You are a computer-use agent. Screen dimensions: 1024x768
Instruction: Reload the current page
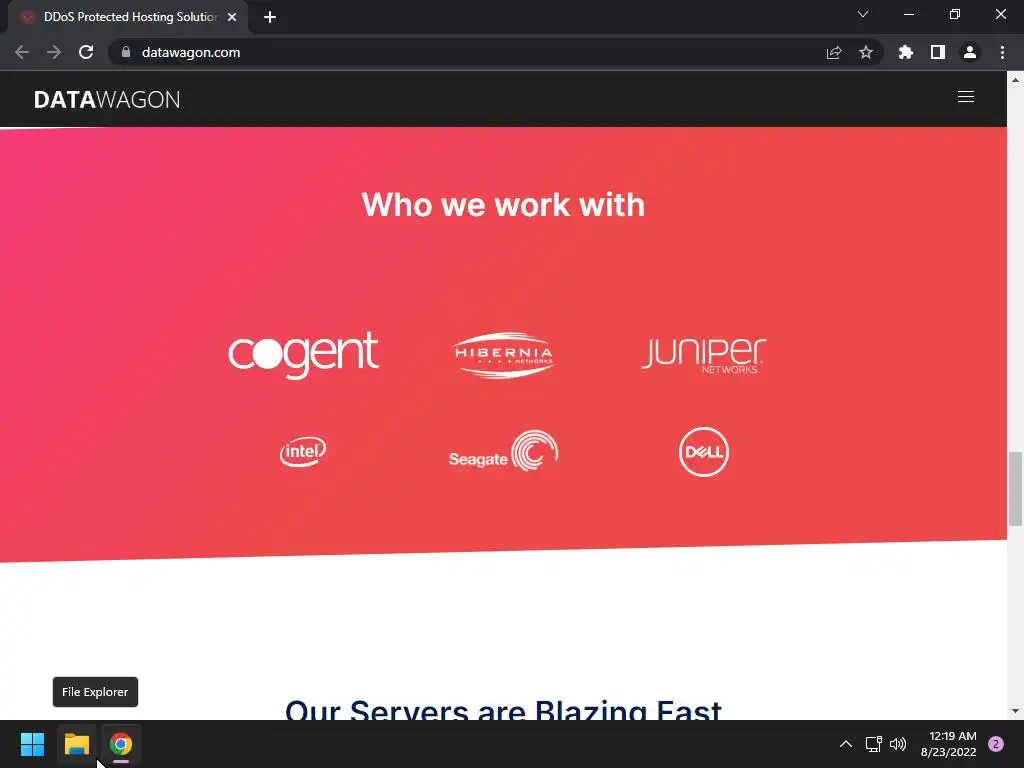(86, 52)
